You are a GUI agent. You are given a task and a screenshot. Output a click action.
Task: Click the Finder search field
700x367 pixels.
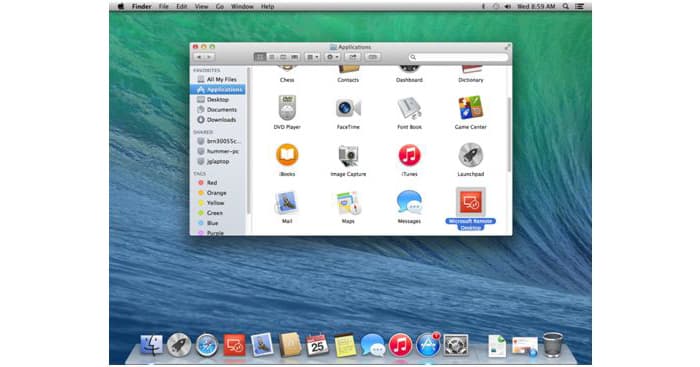click(458, 57)
